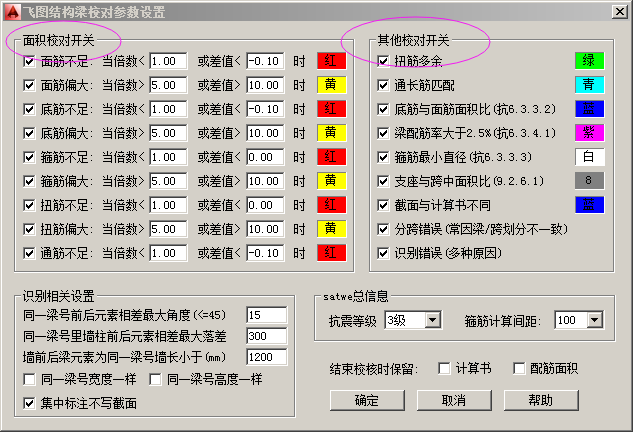The height and width of the screenshot is (432, 633).
Task: Uncheck 集中标注不写截面 option
Action: (29, 403)
